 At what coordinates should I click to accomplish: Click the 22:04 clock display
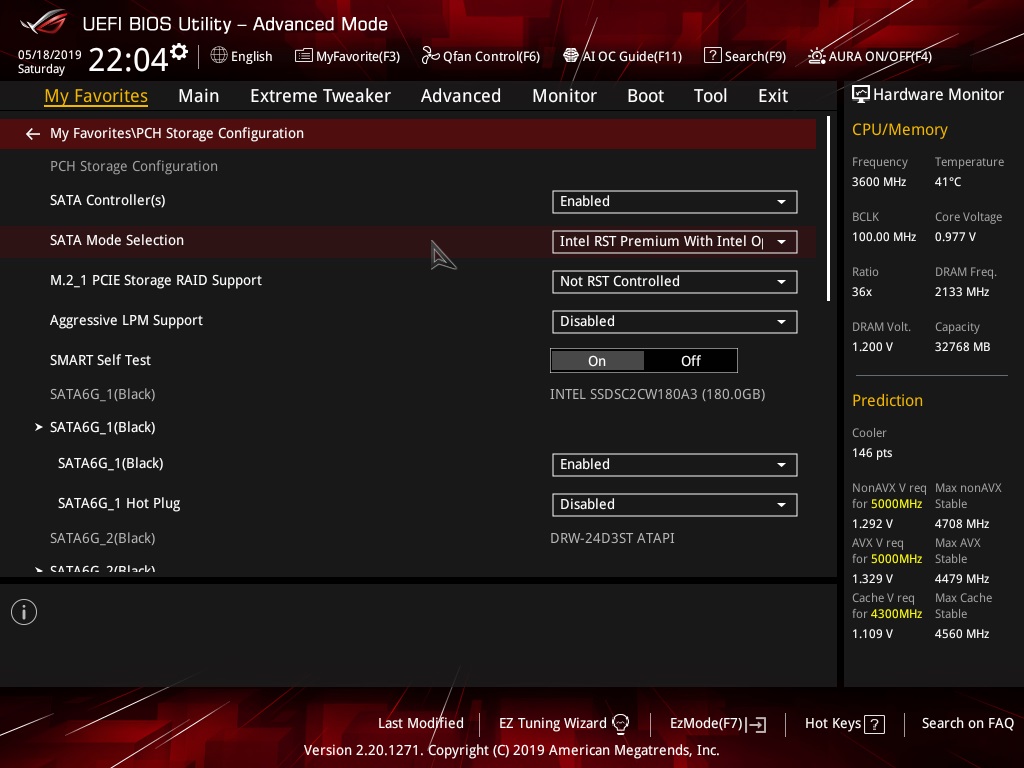coord(128,59)
